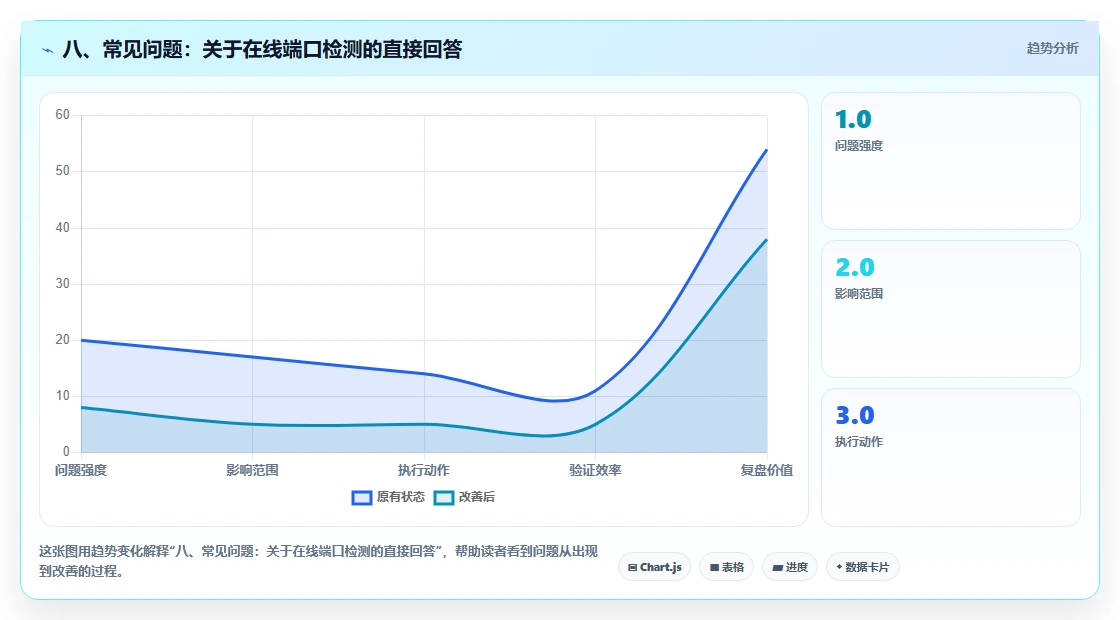Image resolution: width=1120 pixels, height=620 pixels.
Task: Click the 验证效率 x-axis label
Action: pos(595,470)
